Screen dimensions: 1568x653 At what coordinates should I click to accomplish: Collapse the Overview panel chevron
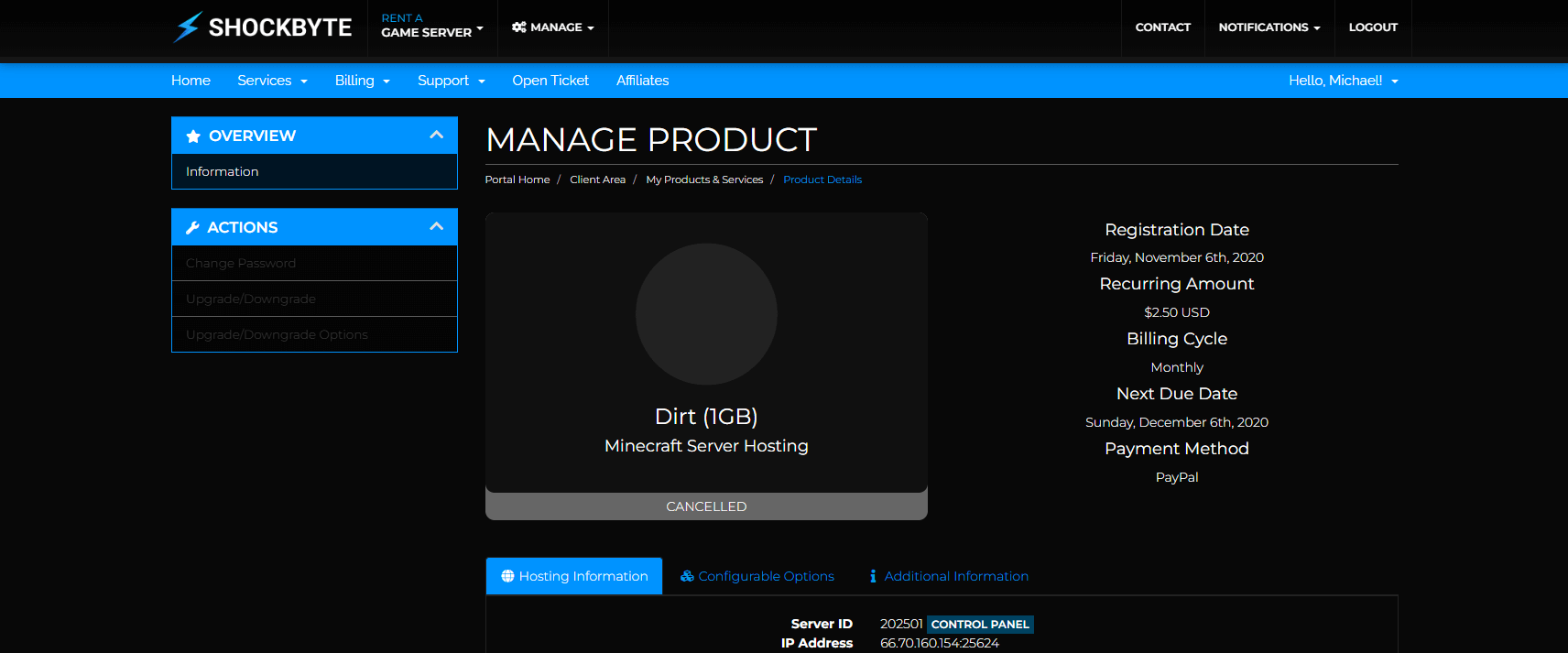pos(436,136)
